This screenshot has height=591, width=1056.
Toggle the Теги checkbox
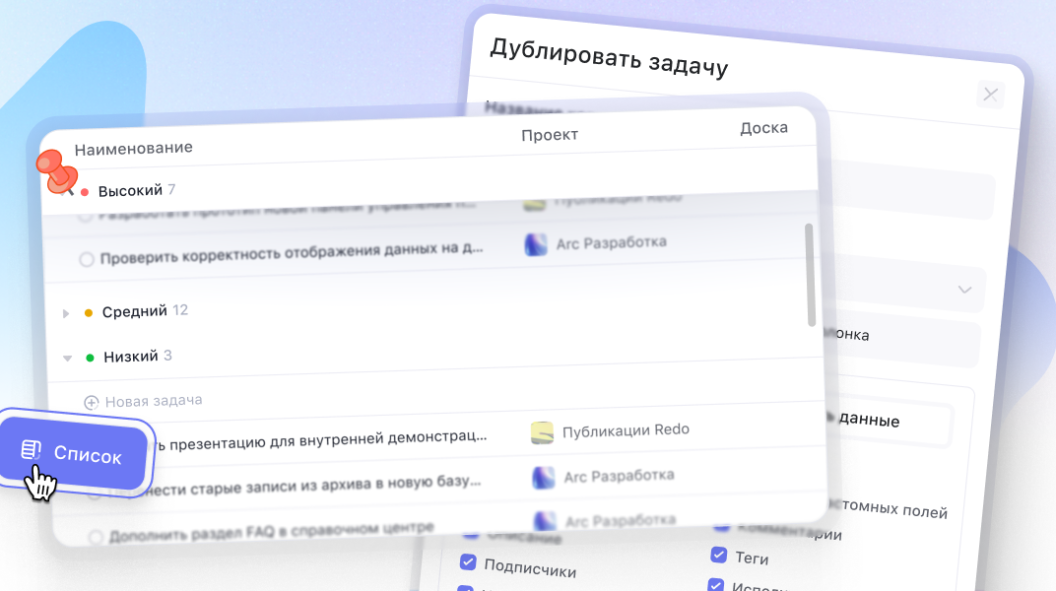coord(718,553)
